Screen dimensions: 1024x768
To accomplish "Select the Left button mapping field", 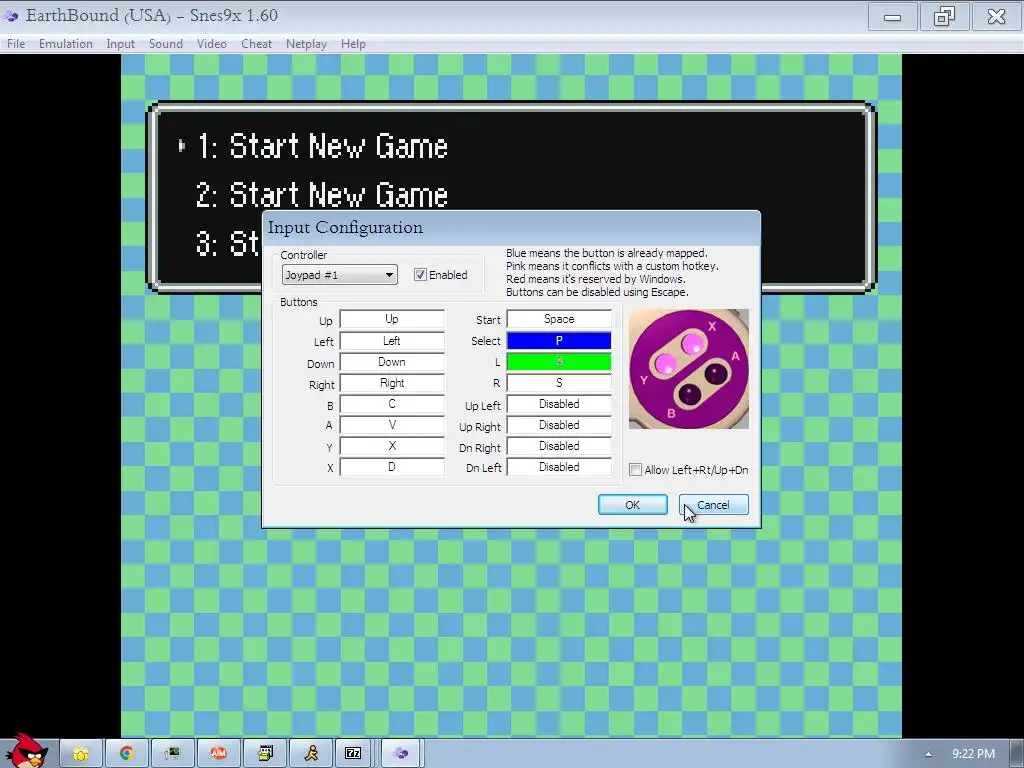I will [x=392, y=341].
